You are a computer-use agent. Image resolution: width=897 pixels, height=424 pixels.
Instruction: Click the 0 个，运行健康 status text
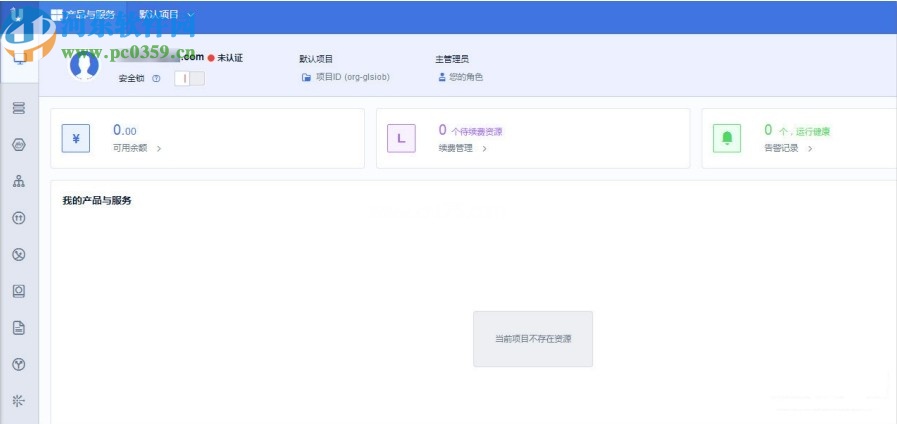click(x=797, y=130)
